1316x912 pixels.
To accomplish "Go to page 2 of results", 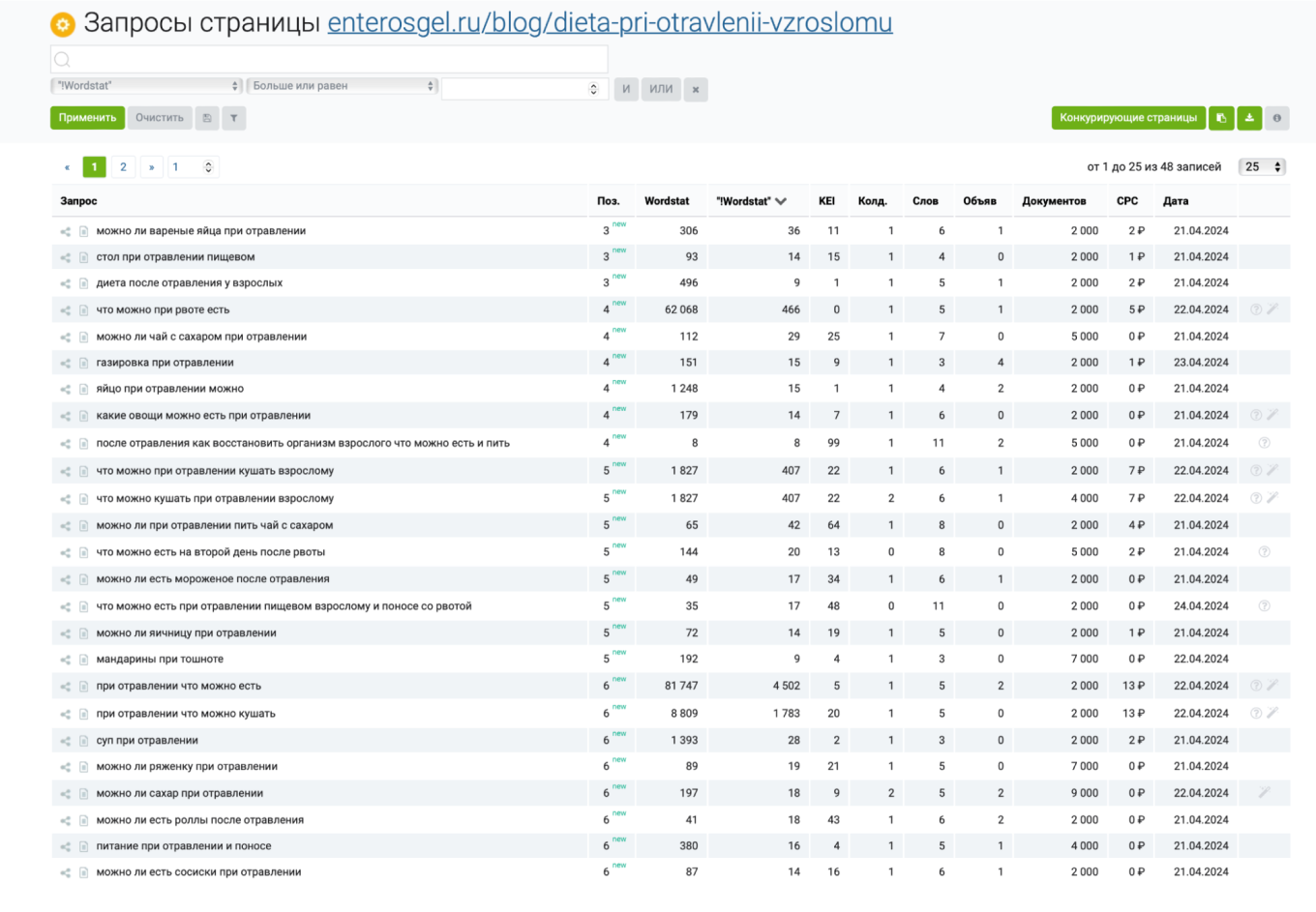I will click(123, 167).
